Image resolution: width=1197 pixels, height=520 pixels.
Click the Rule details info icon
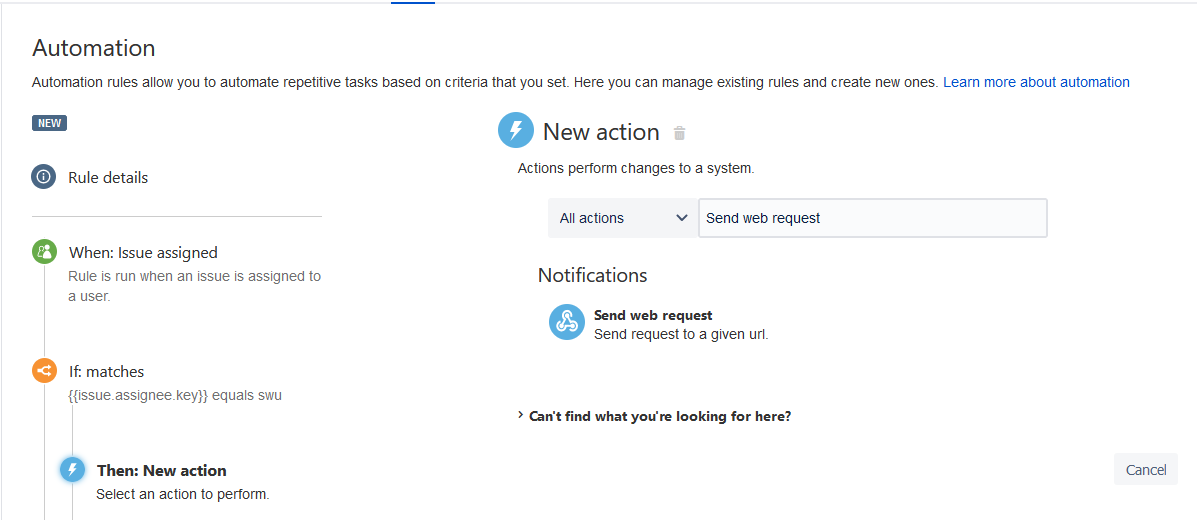[44, 177]
